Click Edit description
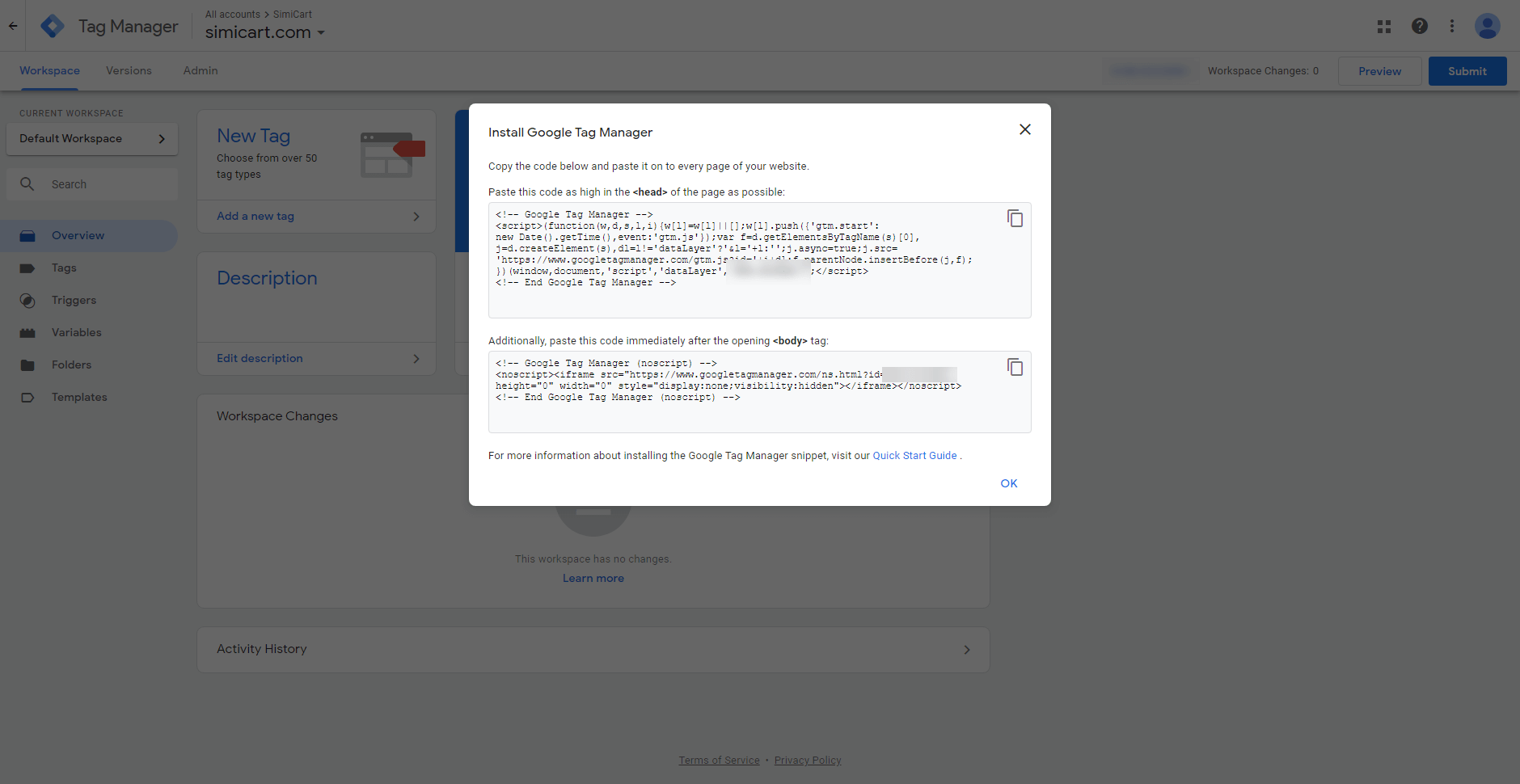 point(260,359)
